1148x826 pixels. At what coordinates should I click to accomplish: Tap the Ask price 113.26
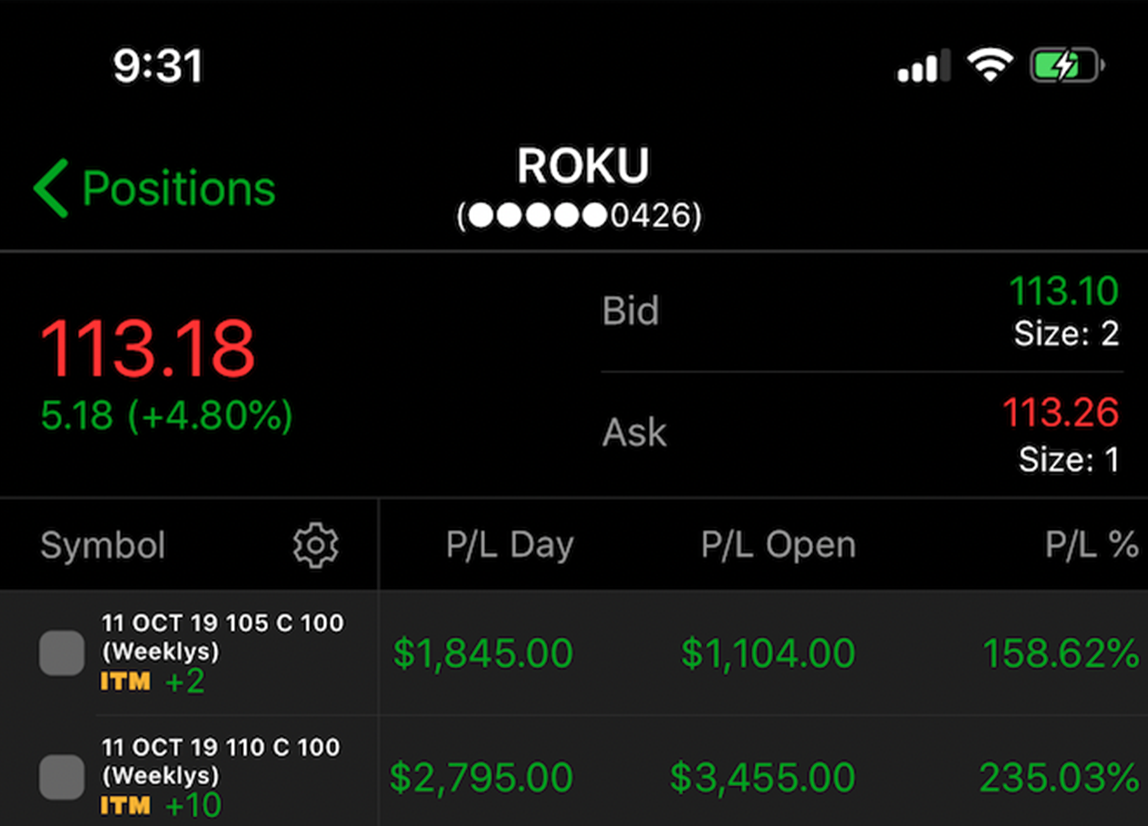(1061, 412)
